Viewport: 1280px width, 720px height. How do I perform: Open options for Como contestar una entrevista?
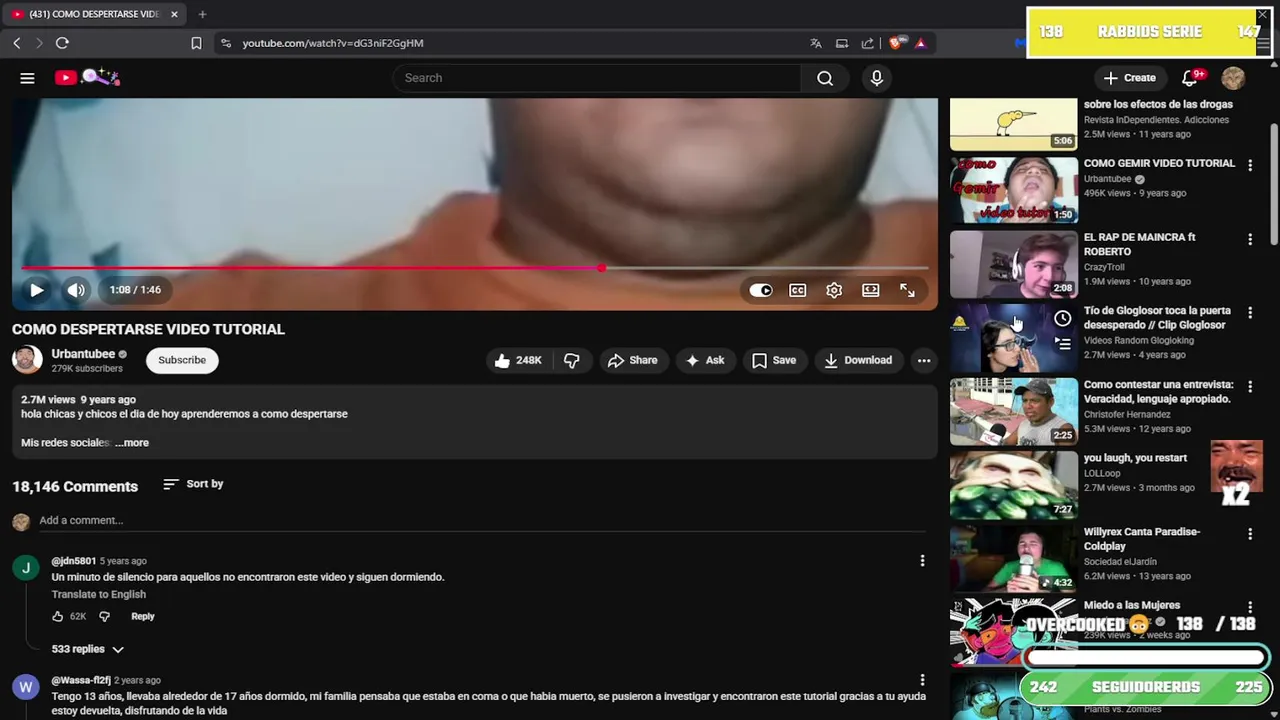coord(1250,386)
